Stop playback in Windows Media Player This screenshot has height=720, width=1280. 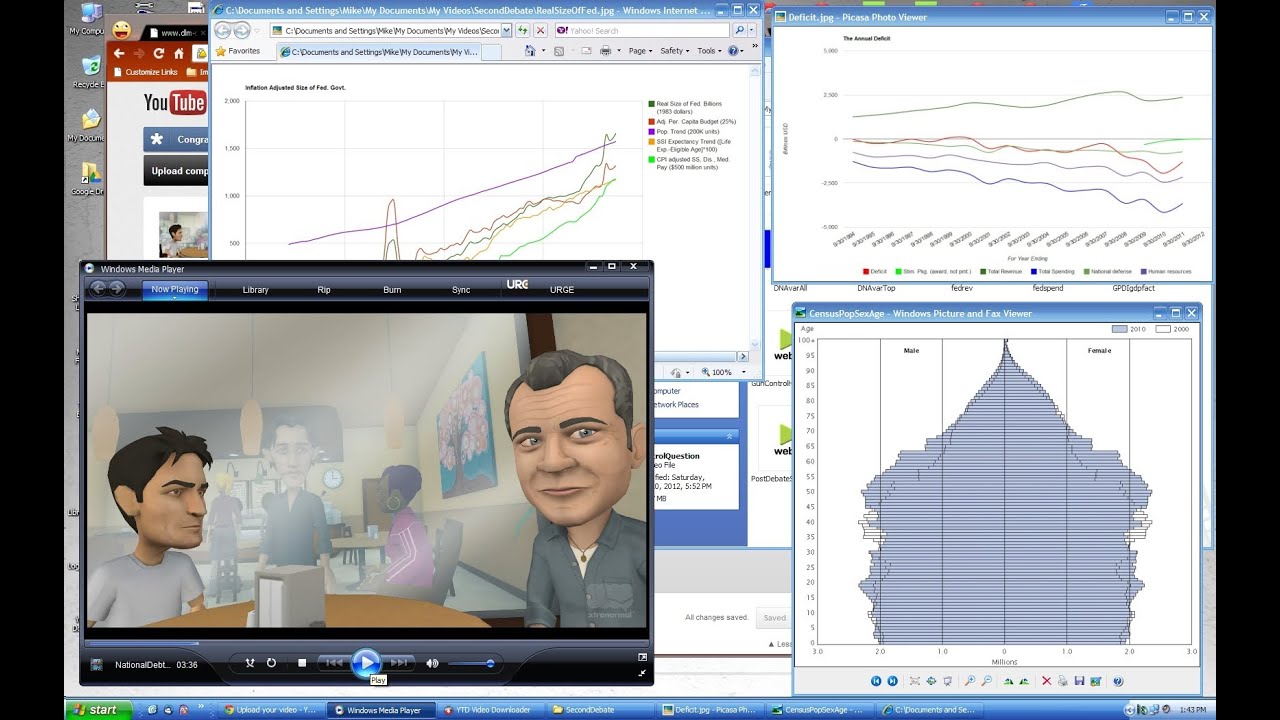point(302,663)
